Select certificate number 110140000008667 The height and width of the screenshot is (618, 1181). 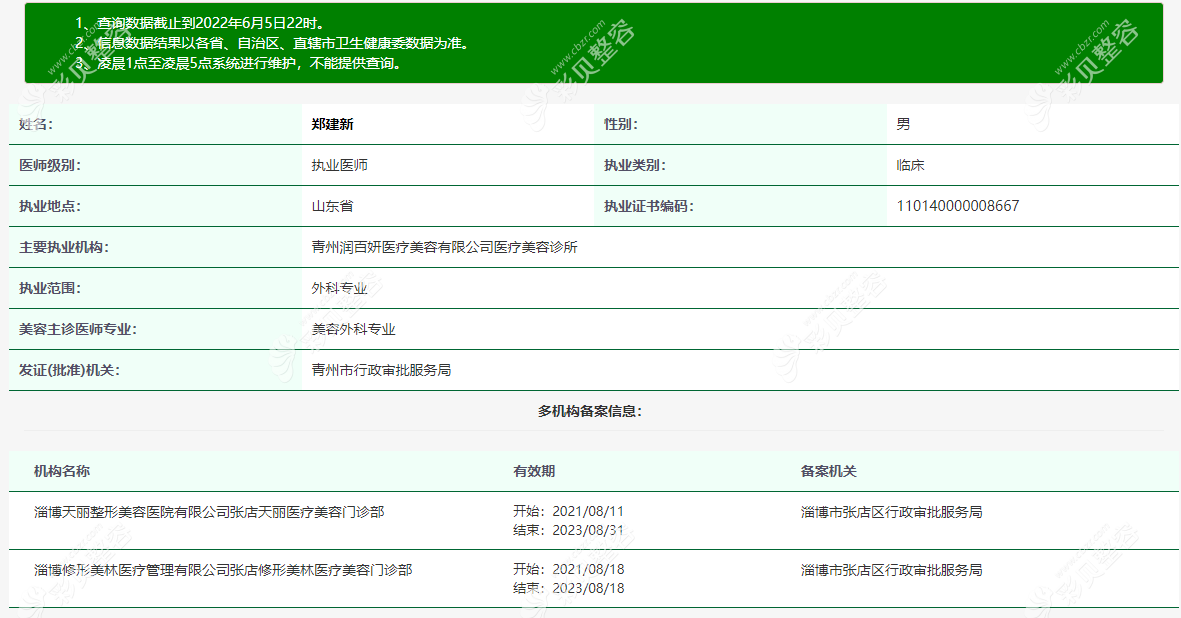(957, 206)
